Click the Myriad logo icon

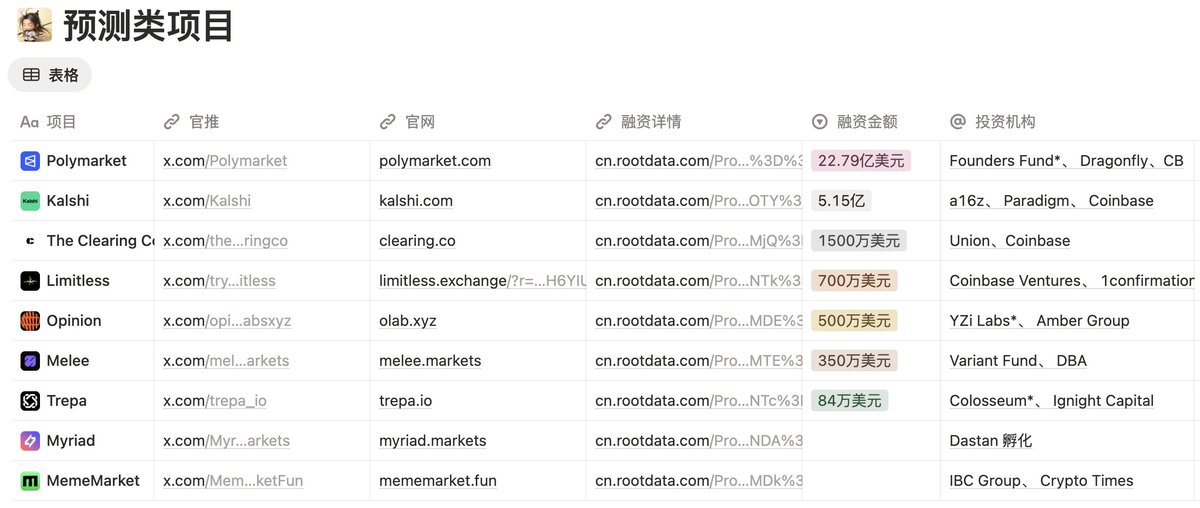[x=30, y=441]
